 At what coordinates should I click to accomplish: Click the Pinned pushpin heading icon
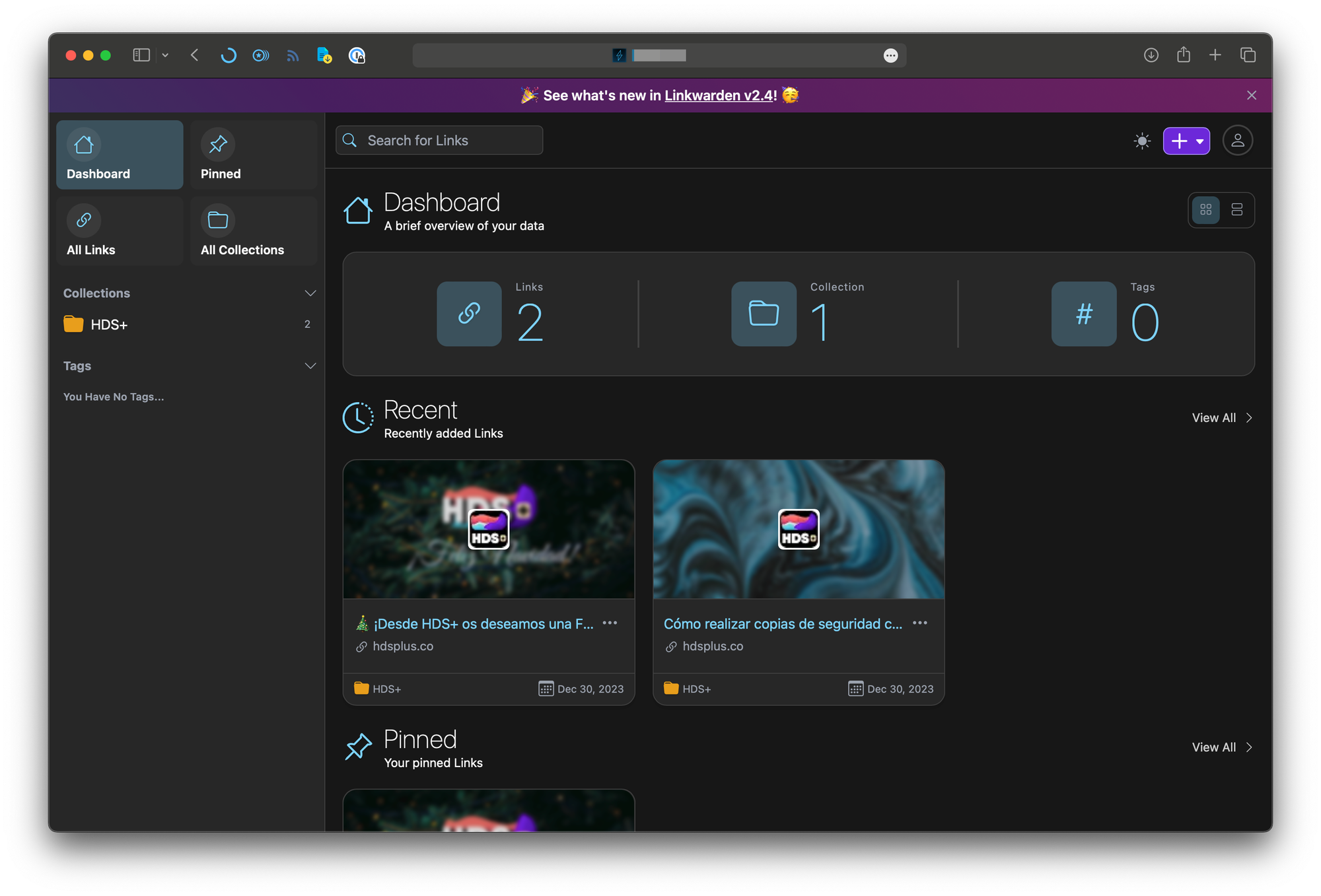point(358,747)
